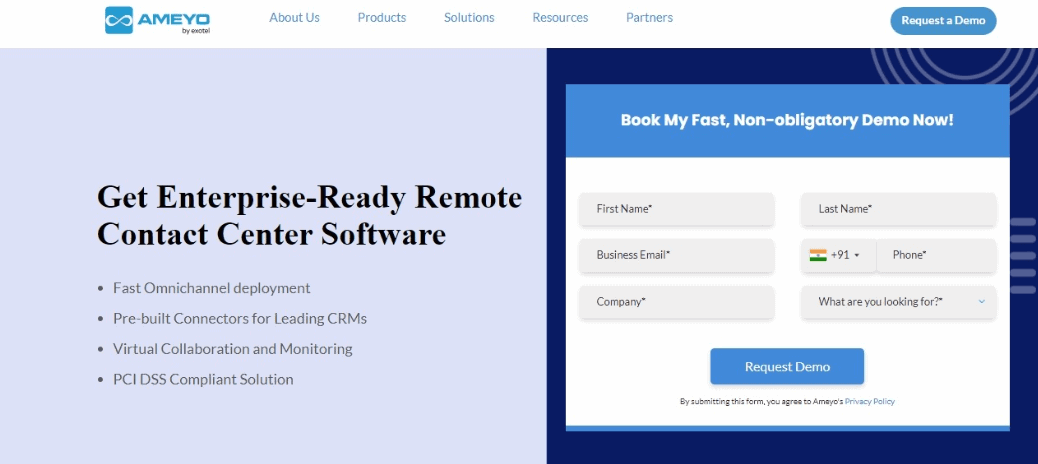Screen dimensions: 1038x464
Task: Click the India flag icon
Action: click(x=818, y=255)
